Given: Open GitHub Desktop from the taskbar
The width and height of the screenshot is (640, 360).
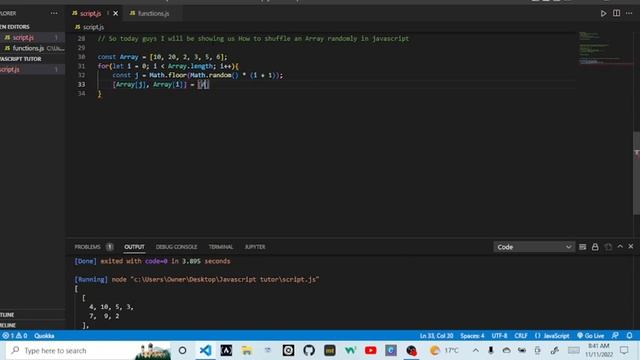Looking at the screenshot, I should coord(309,351).
